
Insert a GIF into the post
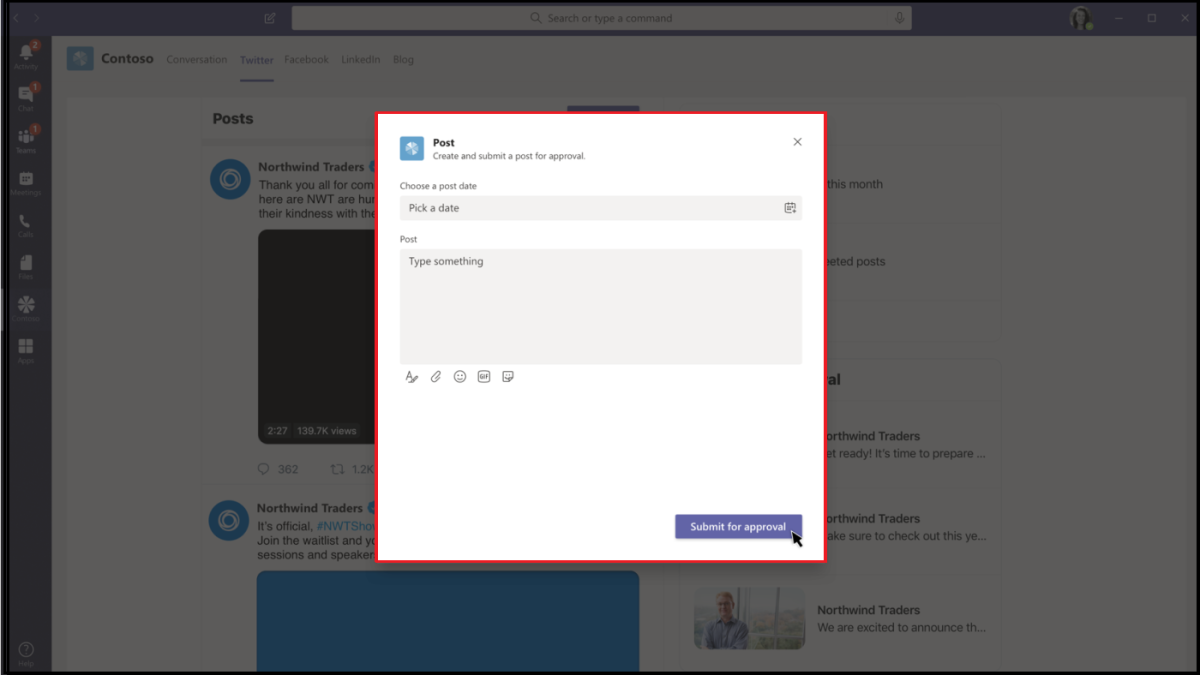(484, 377)
